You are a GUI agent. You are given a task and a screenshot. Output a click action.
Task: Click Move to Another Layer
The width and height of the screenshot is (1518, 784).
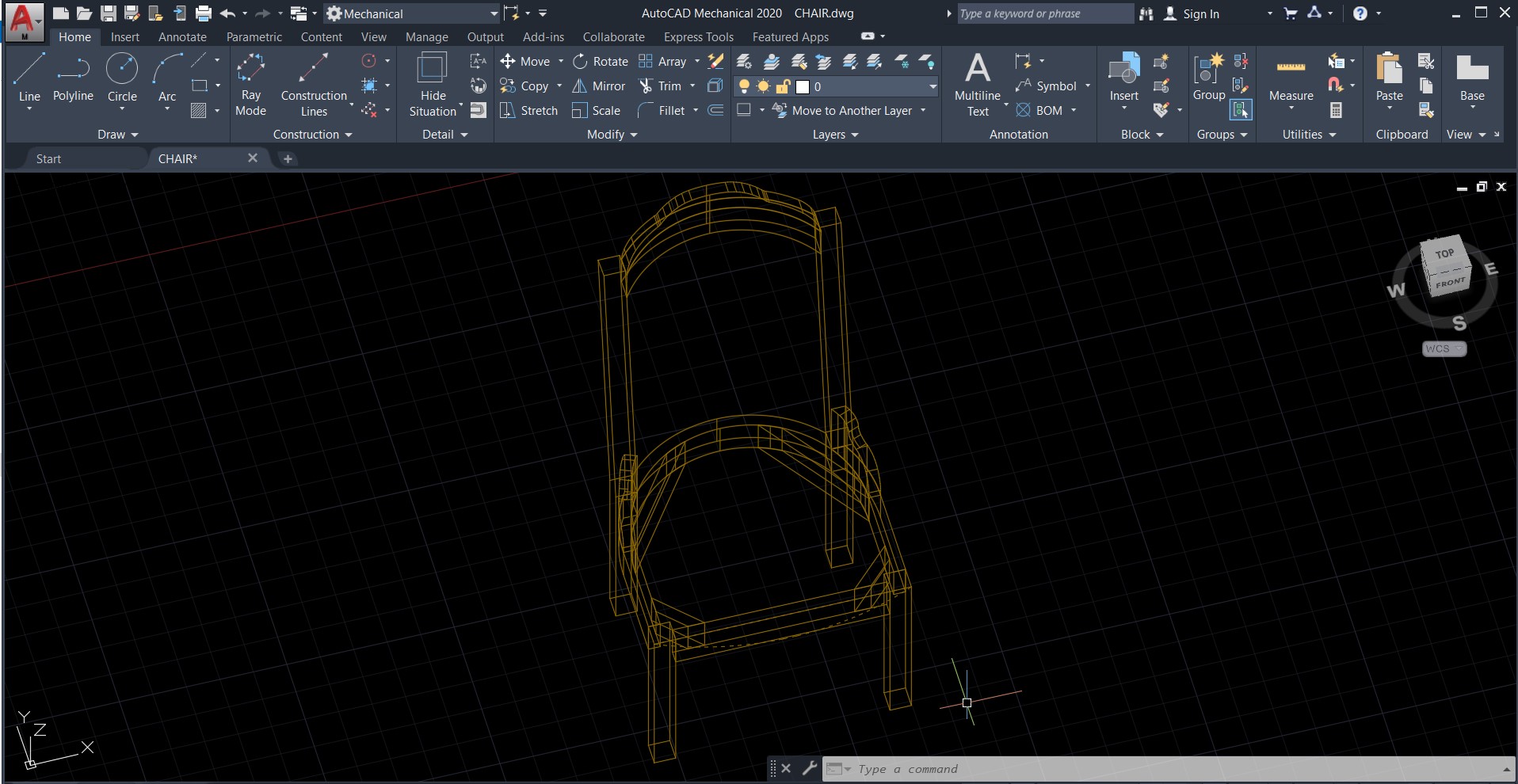click(842, 110)
